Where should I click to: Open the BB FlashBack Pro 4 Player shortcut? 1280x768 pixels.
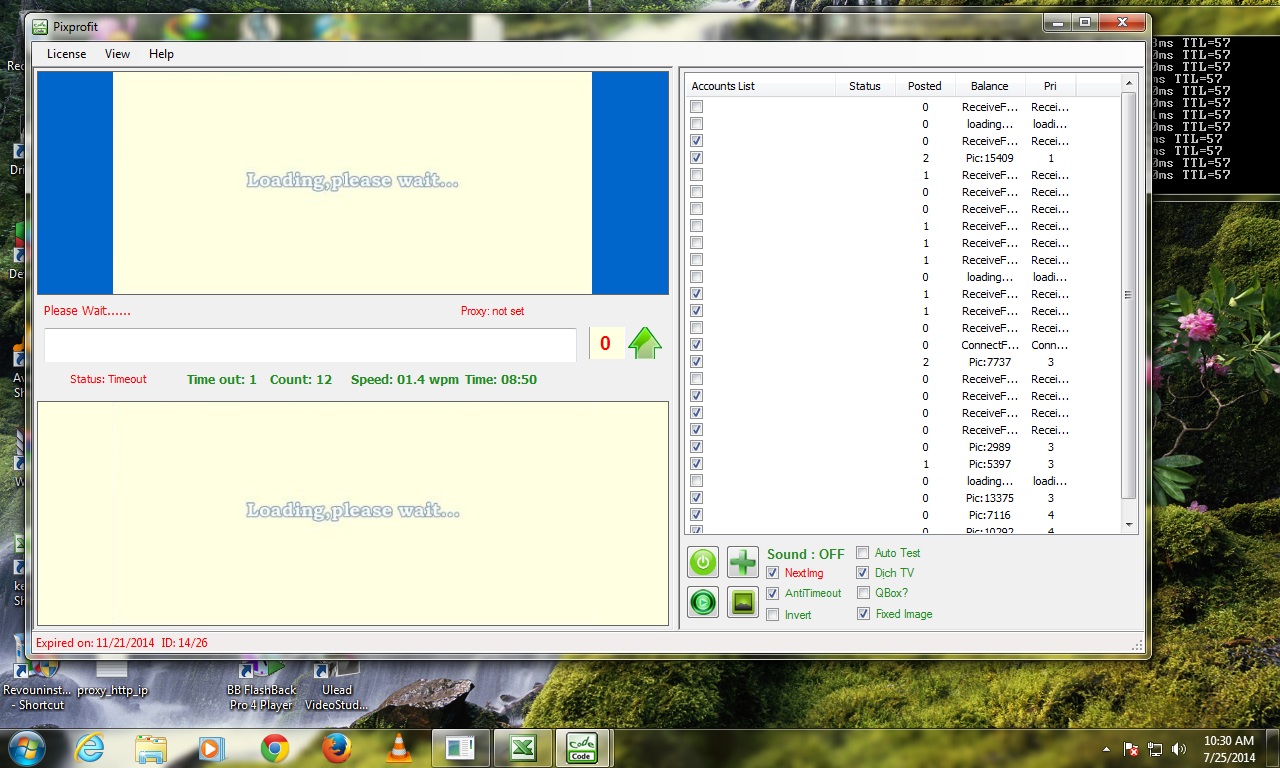[261, 685]
